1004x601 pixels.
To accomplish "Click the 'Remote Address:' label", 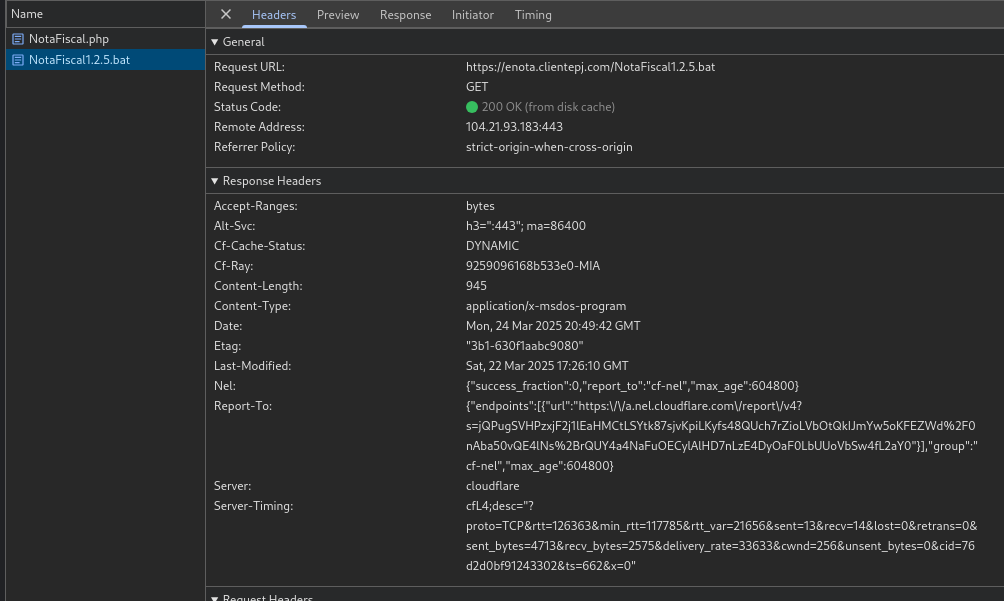I will (259, 127).
